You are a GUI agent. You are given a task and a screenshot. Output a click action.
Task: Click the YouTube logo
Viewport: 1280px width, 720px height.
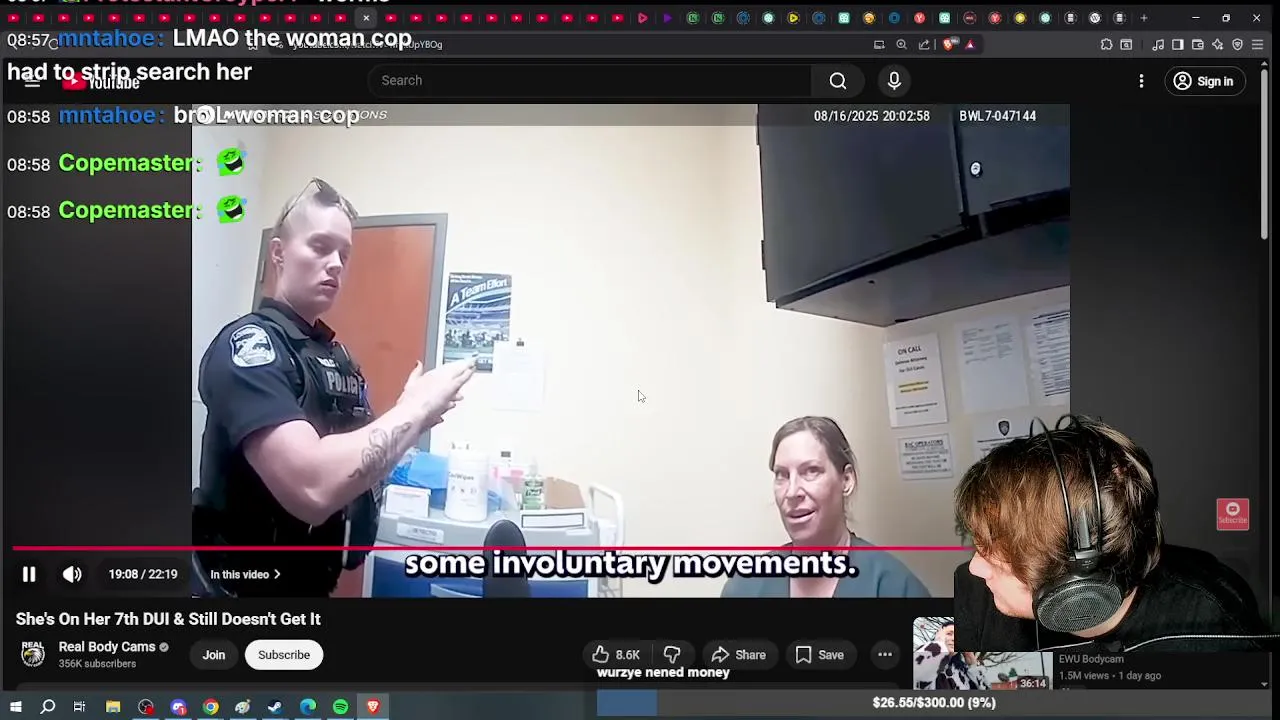click(x=100, y=82)
